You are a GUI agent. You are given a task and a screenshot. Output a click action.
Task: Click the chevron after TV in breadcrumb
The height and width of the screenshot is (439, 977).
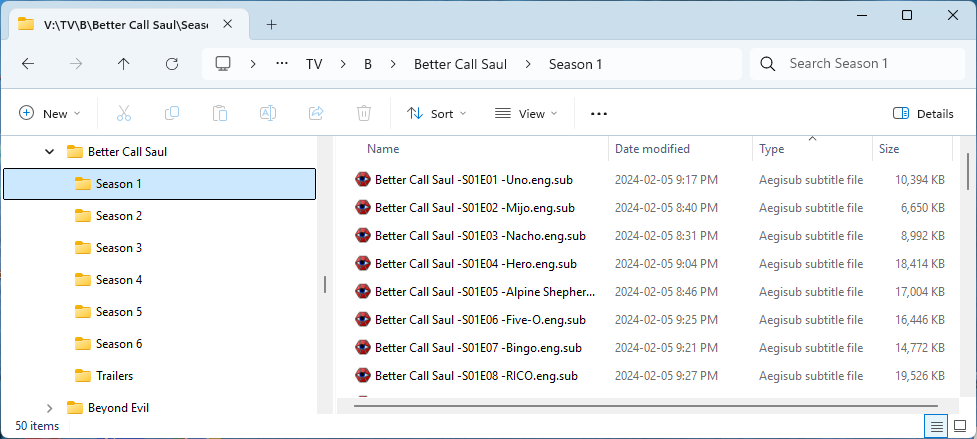click(x=343, y=64)
